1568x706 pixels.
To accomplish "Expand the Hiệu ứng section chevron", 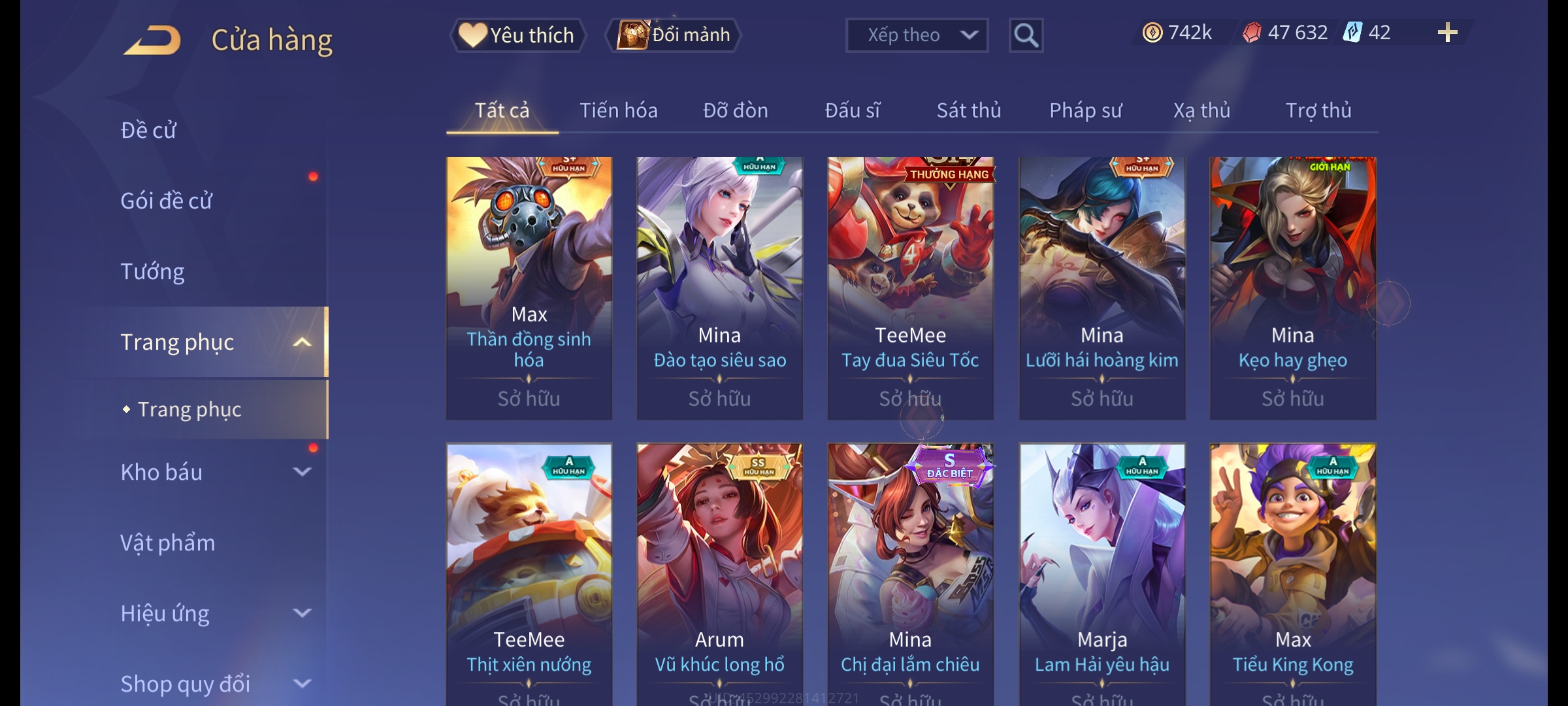I will click(302, 613).
